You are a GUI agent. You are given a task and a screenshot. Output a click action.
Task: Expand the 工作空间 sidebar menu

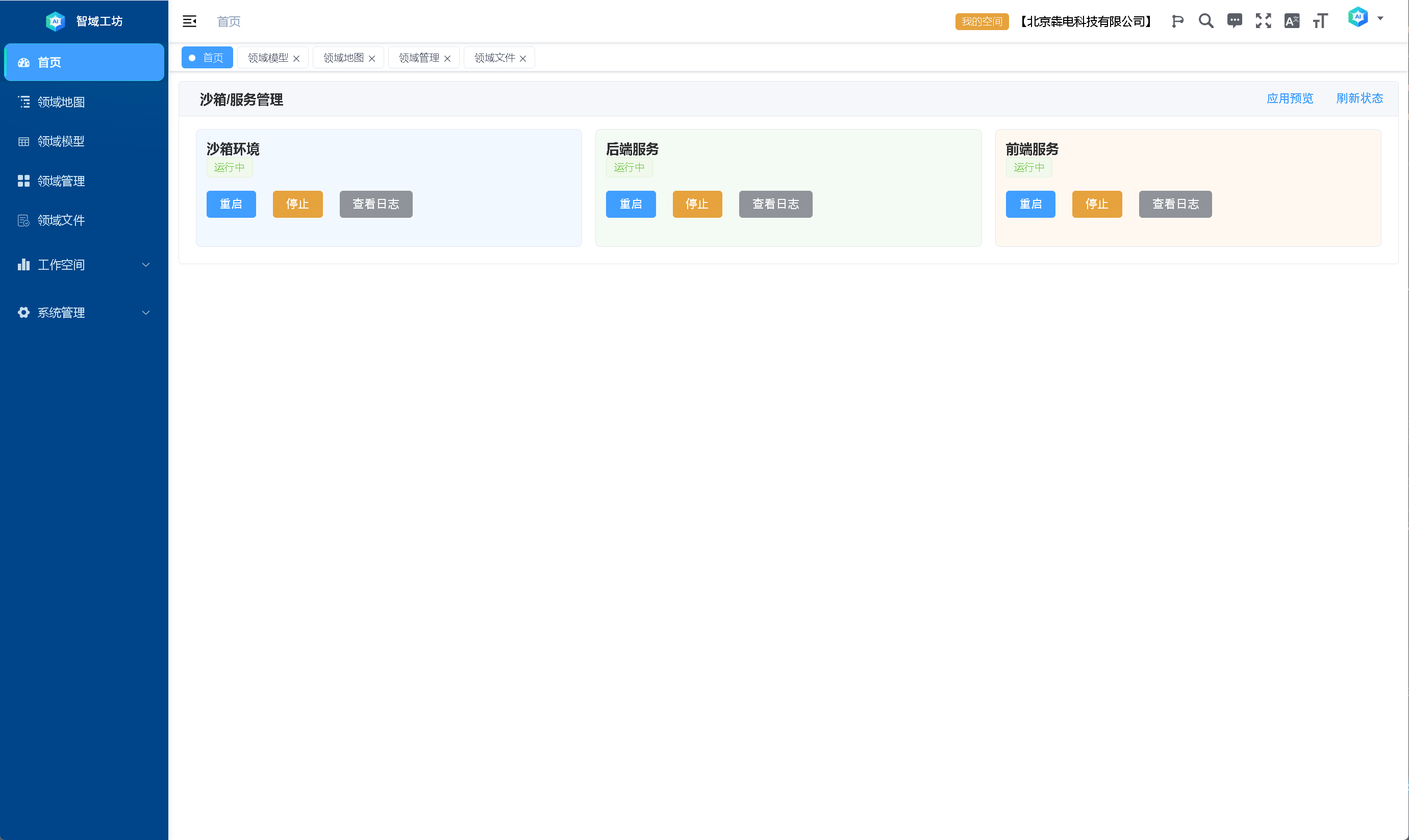click(84, 265)
